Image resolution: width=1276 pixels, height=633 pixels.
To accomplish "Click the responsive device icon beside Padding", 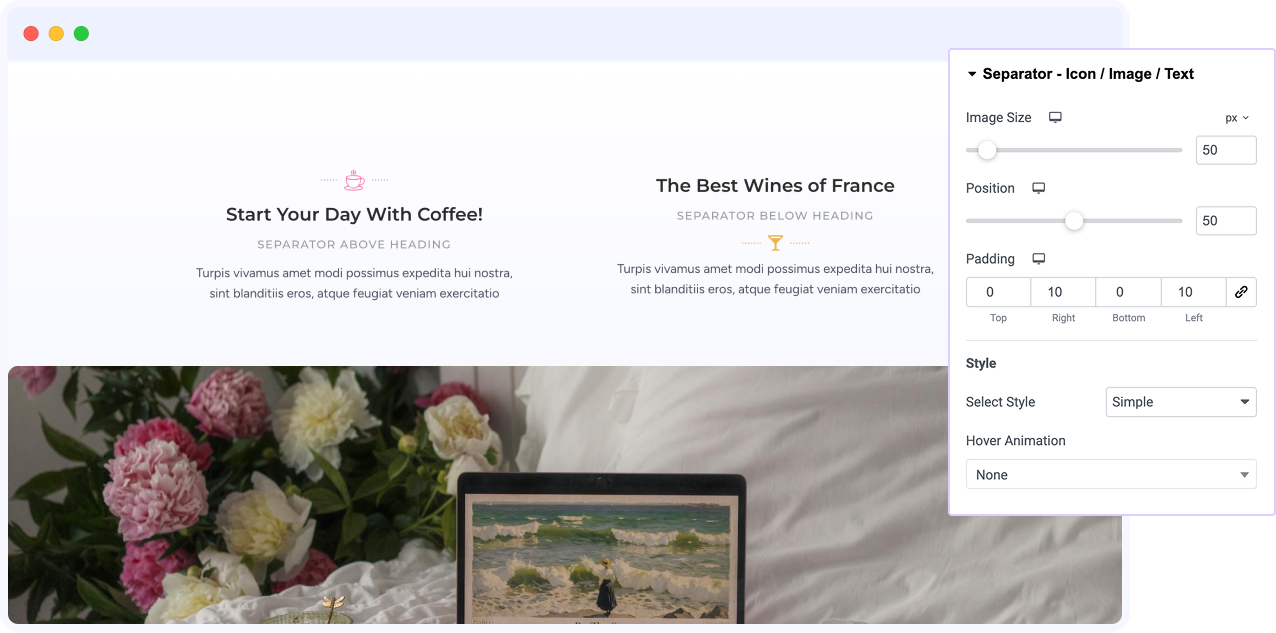I will pyautogui.click(x=1039, y=259).
